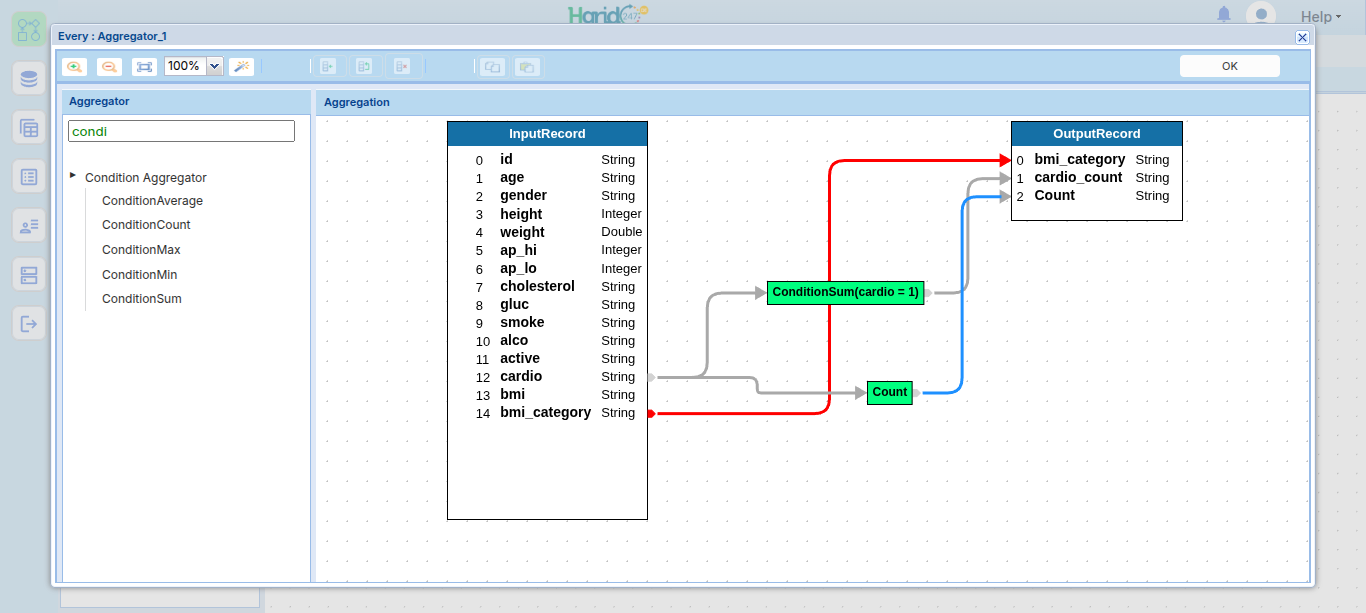Click the paste toolbar icon
This screenshot has width=1366, height=613.
click(x=528, y=67)
